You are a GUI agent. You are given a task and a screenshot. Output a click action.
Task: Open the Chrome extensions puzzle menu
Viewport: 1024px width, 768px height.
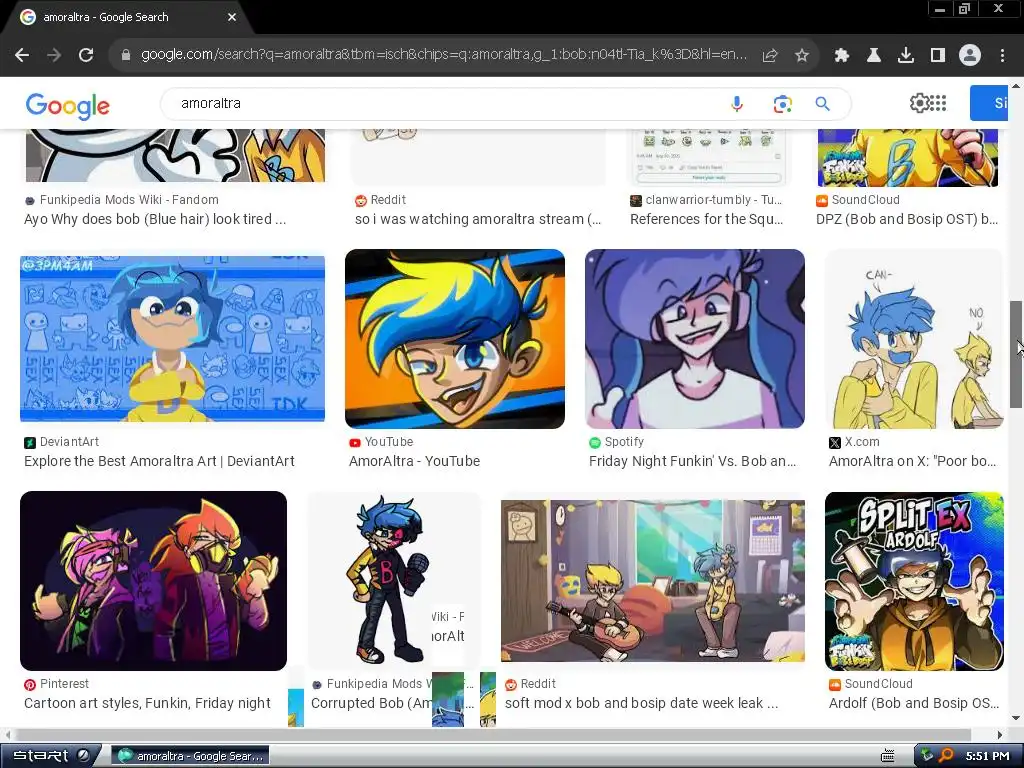(841, 56)
